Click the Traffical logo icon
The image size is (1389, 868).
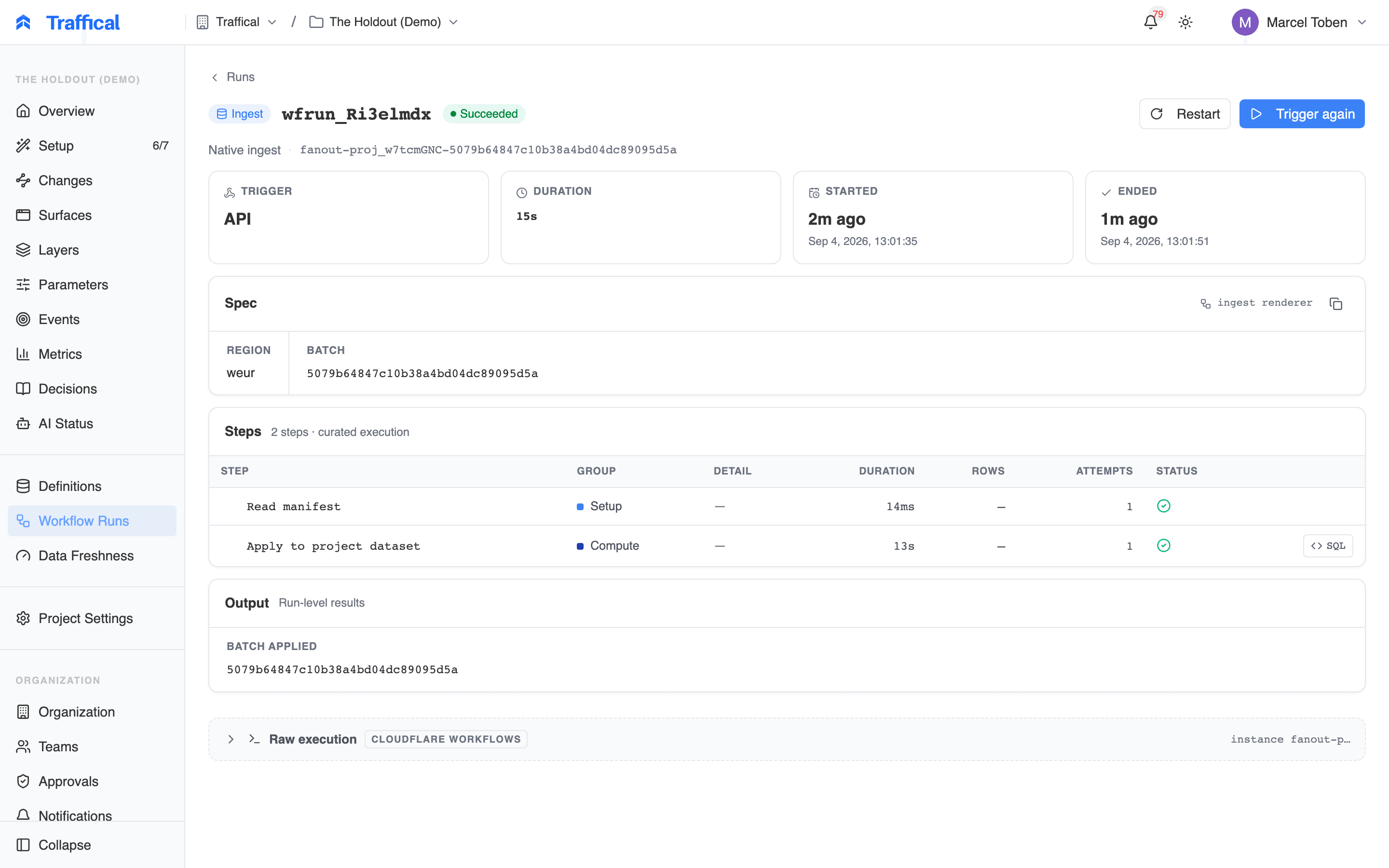pos(24,22)
